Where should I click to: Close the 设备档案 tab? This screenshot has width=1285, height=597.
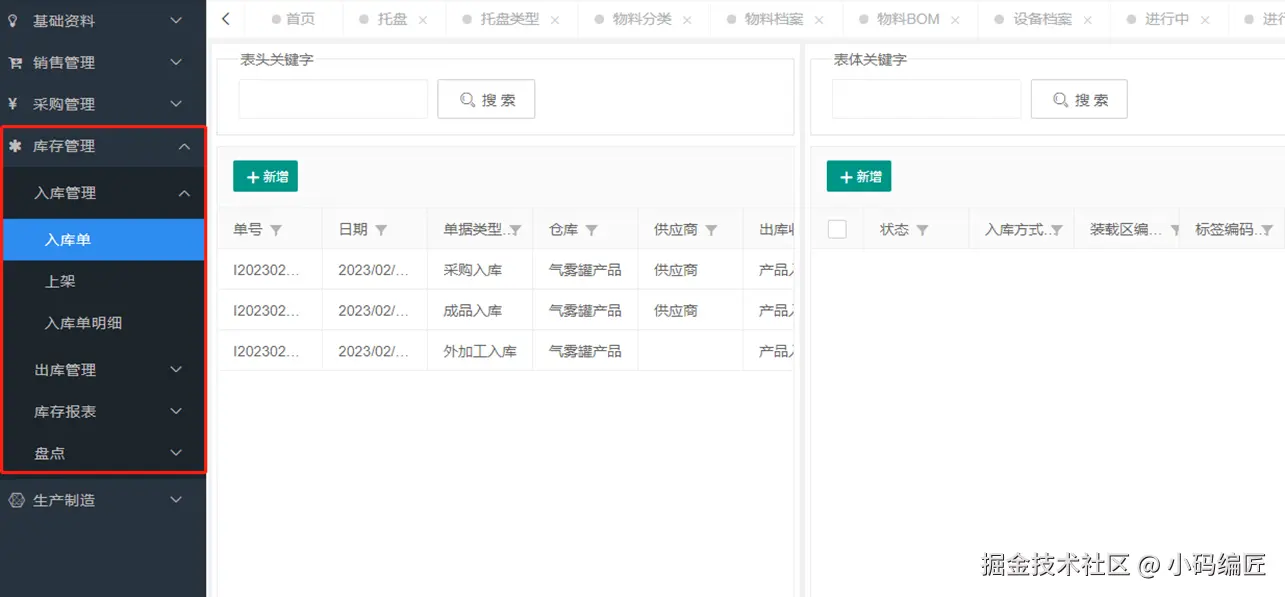[1087, 20]
